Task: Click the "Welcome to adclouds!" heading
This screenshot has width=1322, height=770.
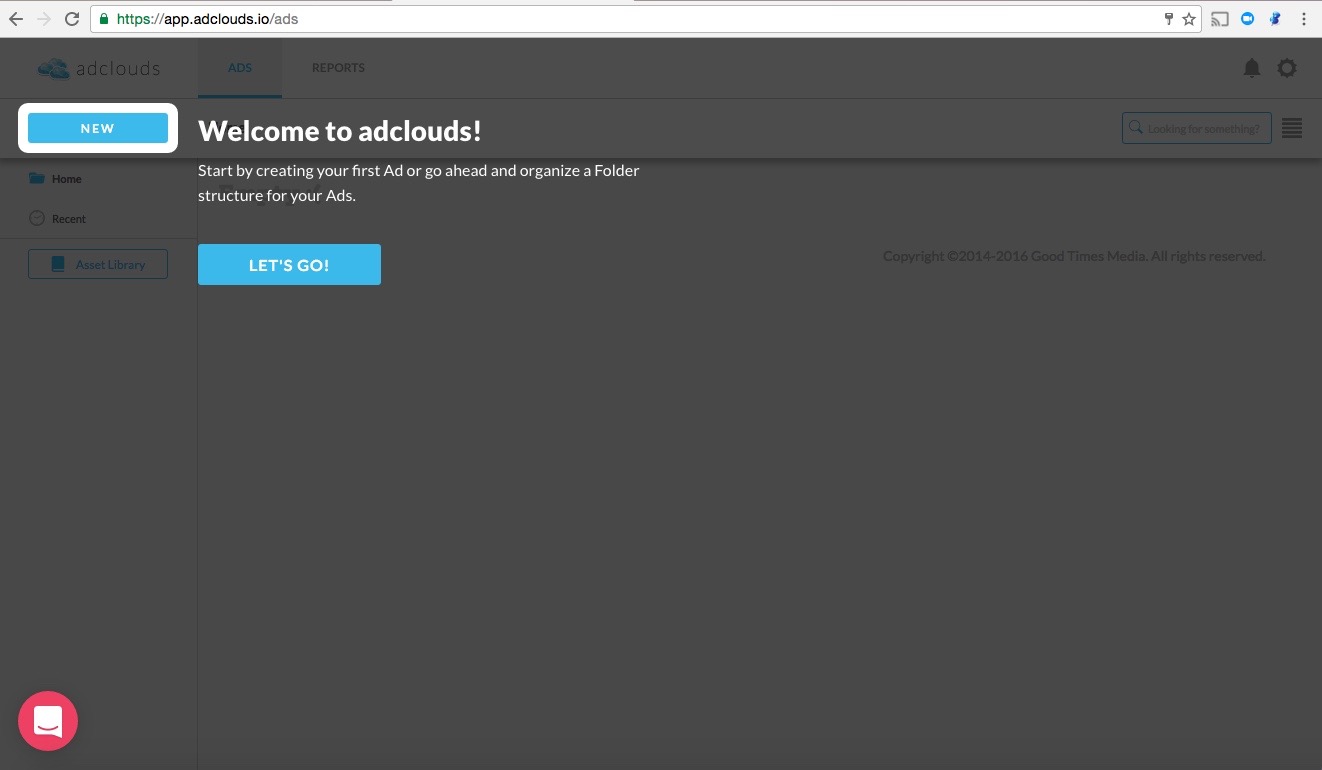Action: tap(340, 131)
